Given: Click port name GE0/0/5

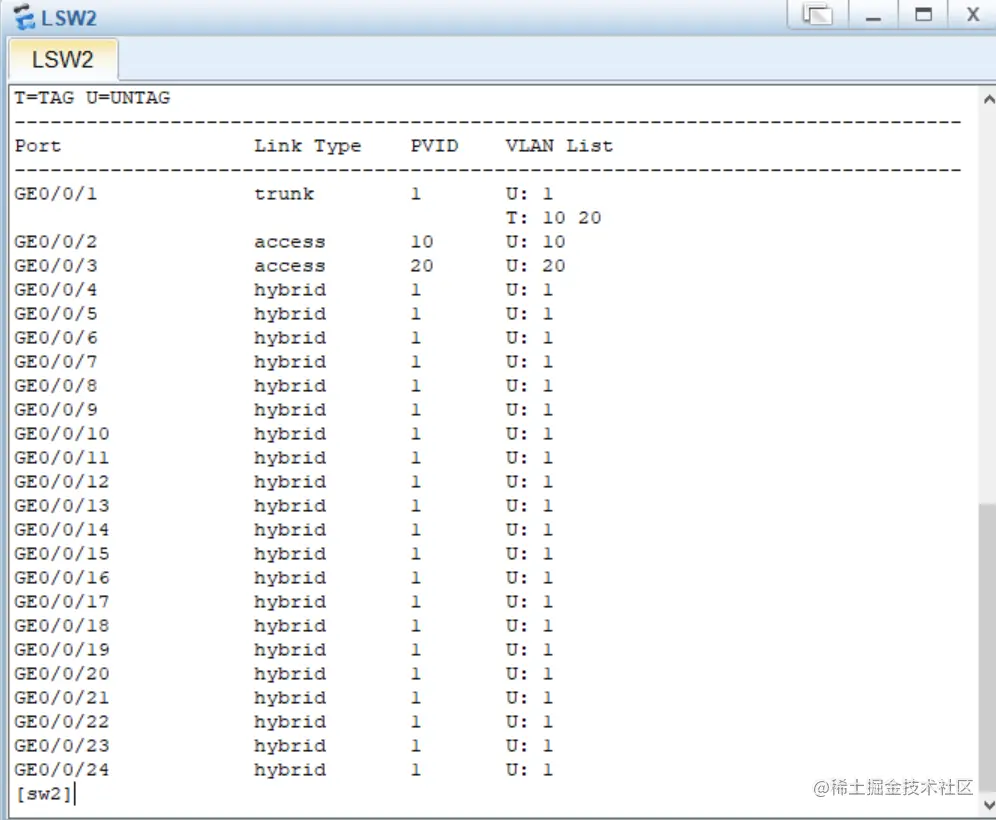Looking at the screenshot, I should 56,314.
